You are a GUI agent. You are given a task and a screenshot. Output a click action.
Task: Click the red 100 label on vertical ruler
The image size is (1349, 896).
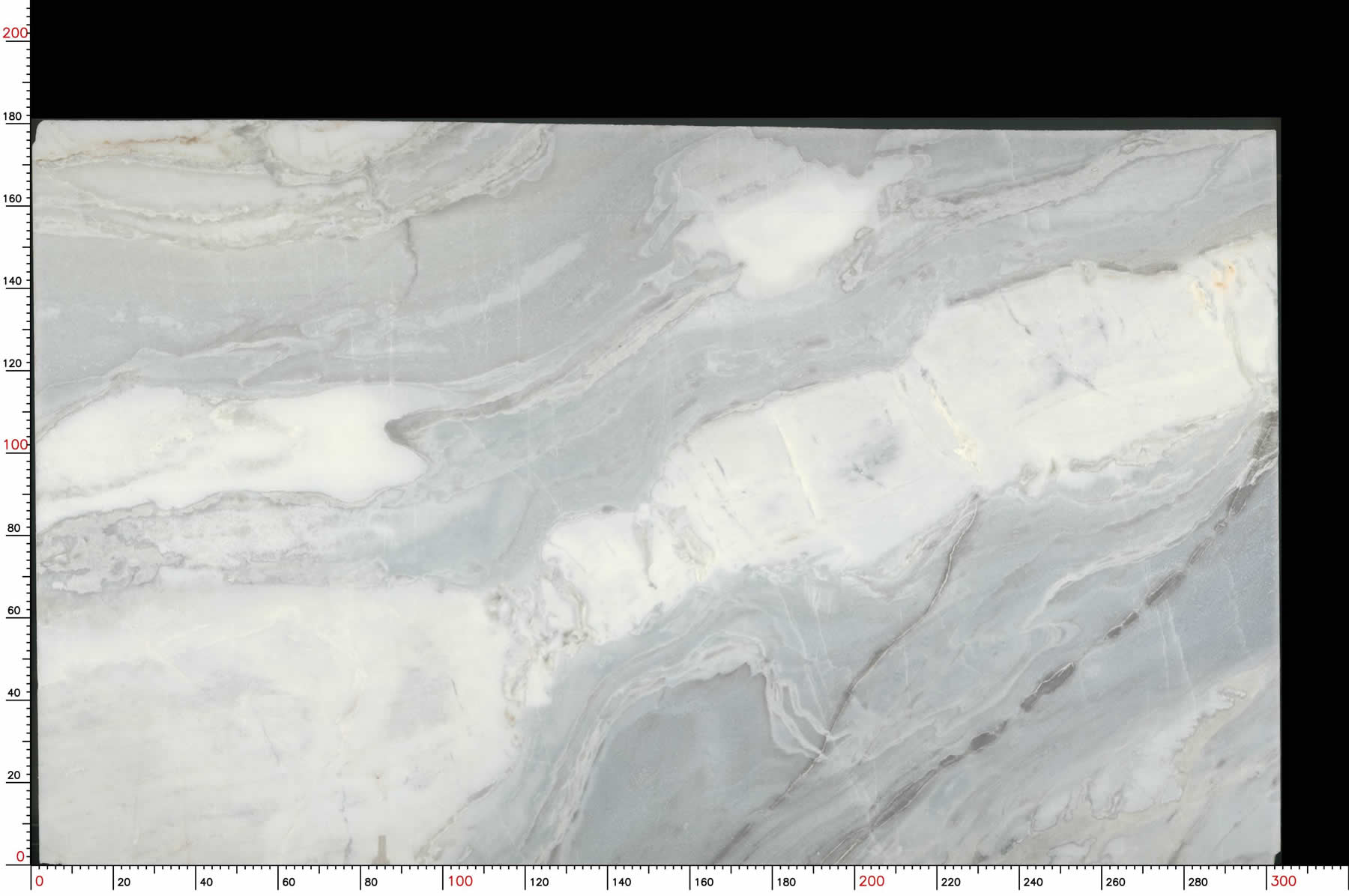(15, 445)
